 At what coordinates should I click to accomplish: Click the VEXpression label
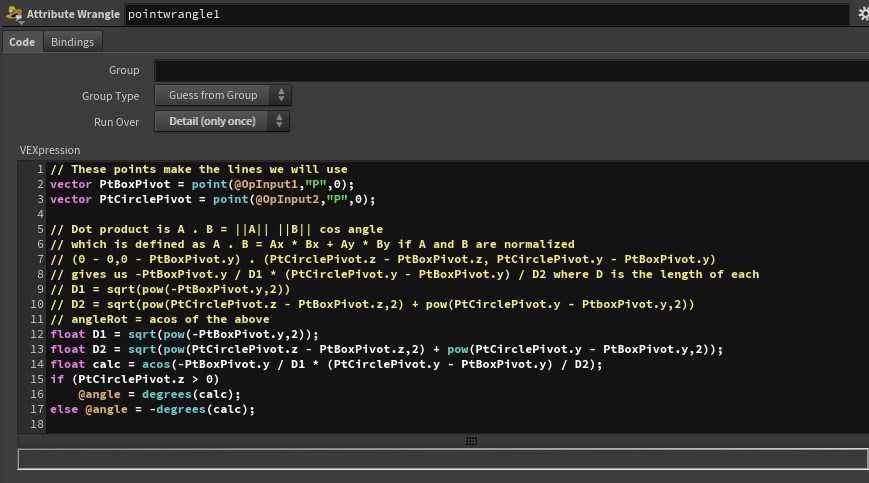pos(50,150)
